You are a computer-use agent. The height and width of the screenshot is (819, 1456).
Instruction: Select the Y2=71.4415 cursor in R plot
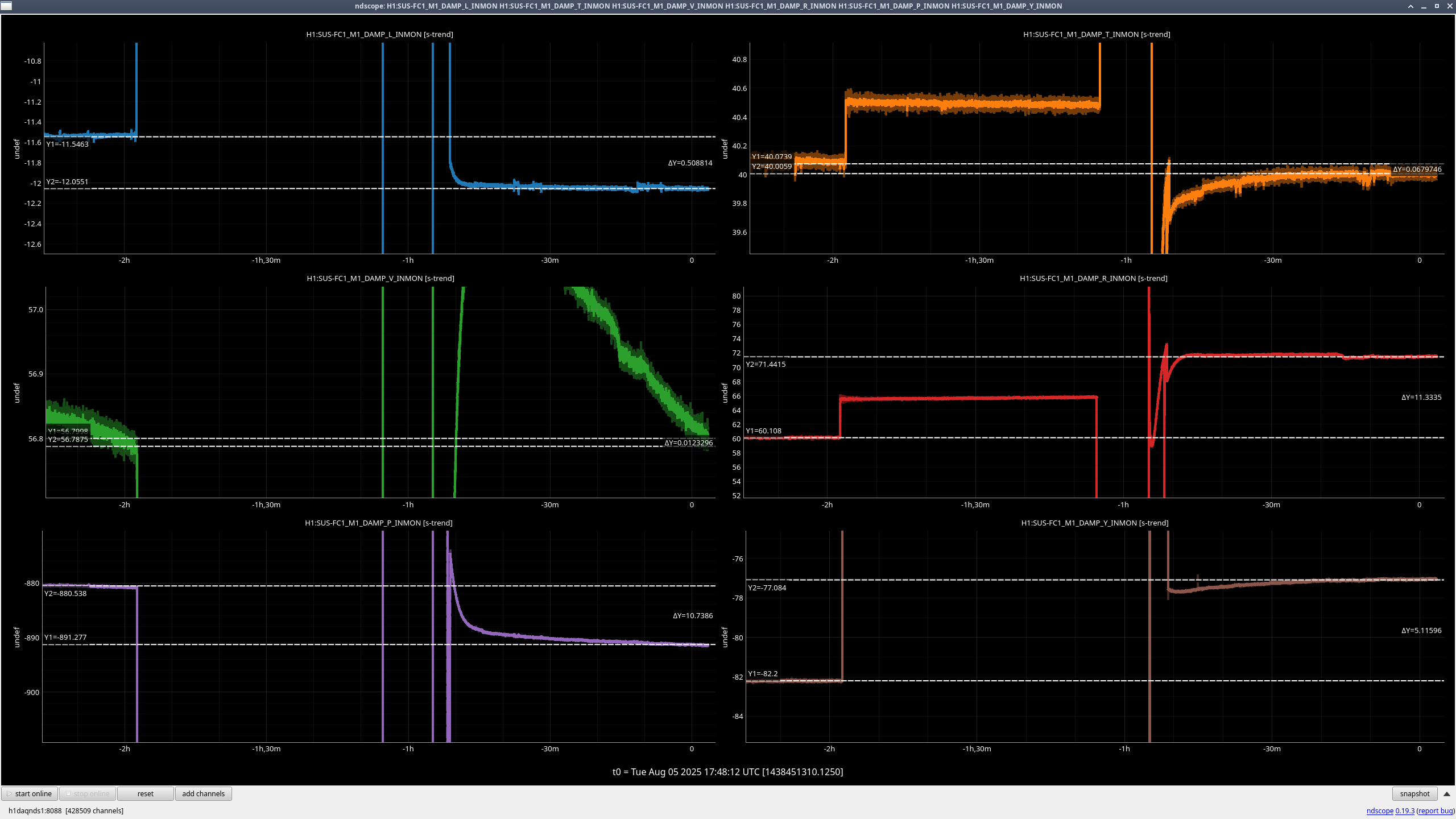[x=766, y=364]
